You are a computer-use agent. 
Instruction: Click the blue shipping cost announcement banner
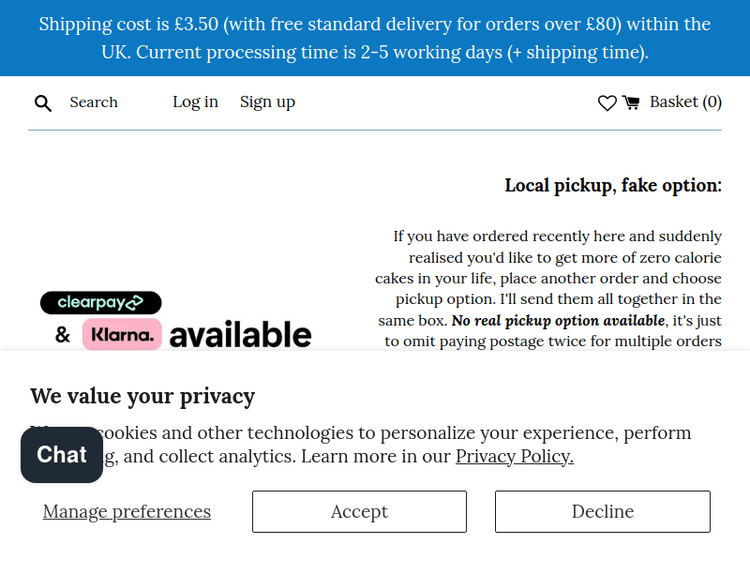tap(375, 38)
